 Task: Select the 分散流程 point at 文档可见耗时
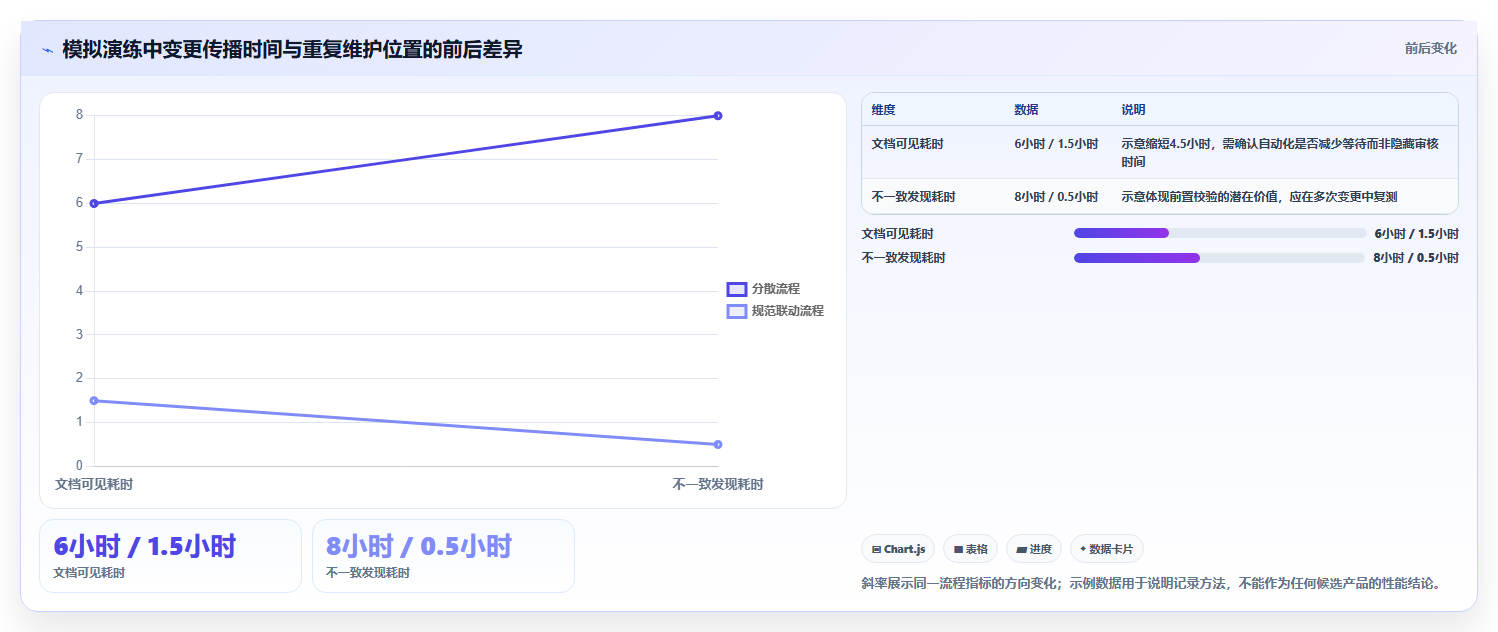(x=94, y=203)
